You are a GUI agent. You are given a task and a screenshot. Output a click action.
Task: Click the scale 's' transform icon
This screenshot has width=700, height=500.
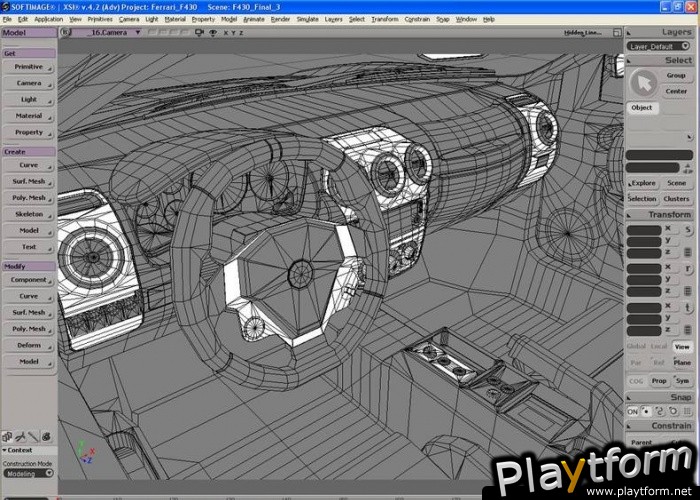[x=688, y=230]
